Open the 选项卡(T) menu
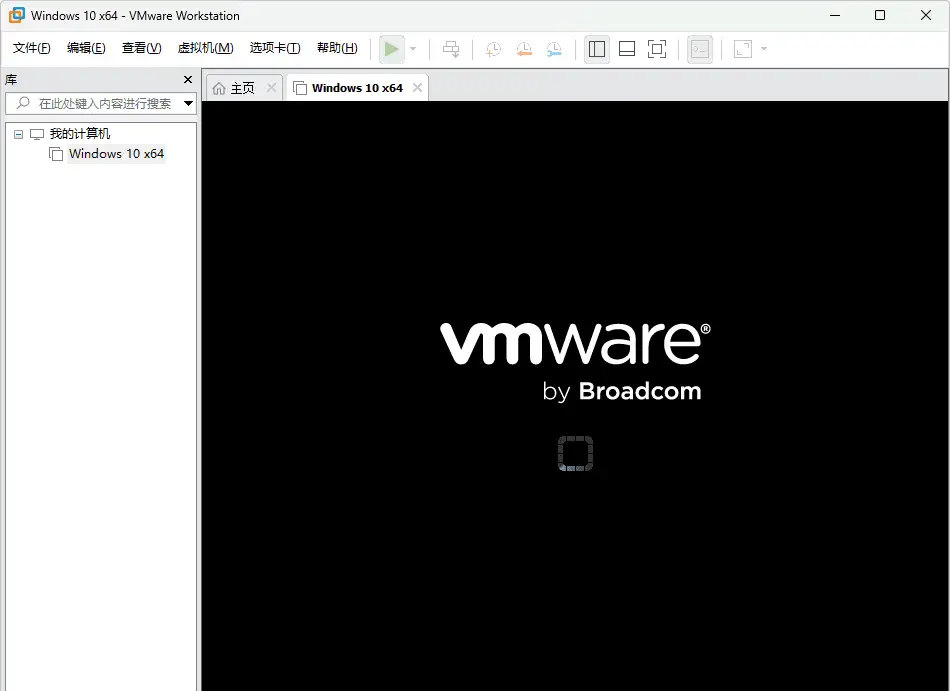 point(275,48)
